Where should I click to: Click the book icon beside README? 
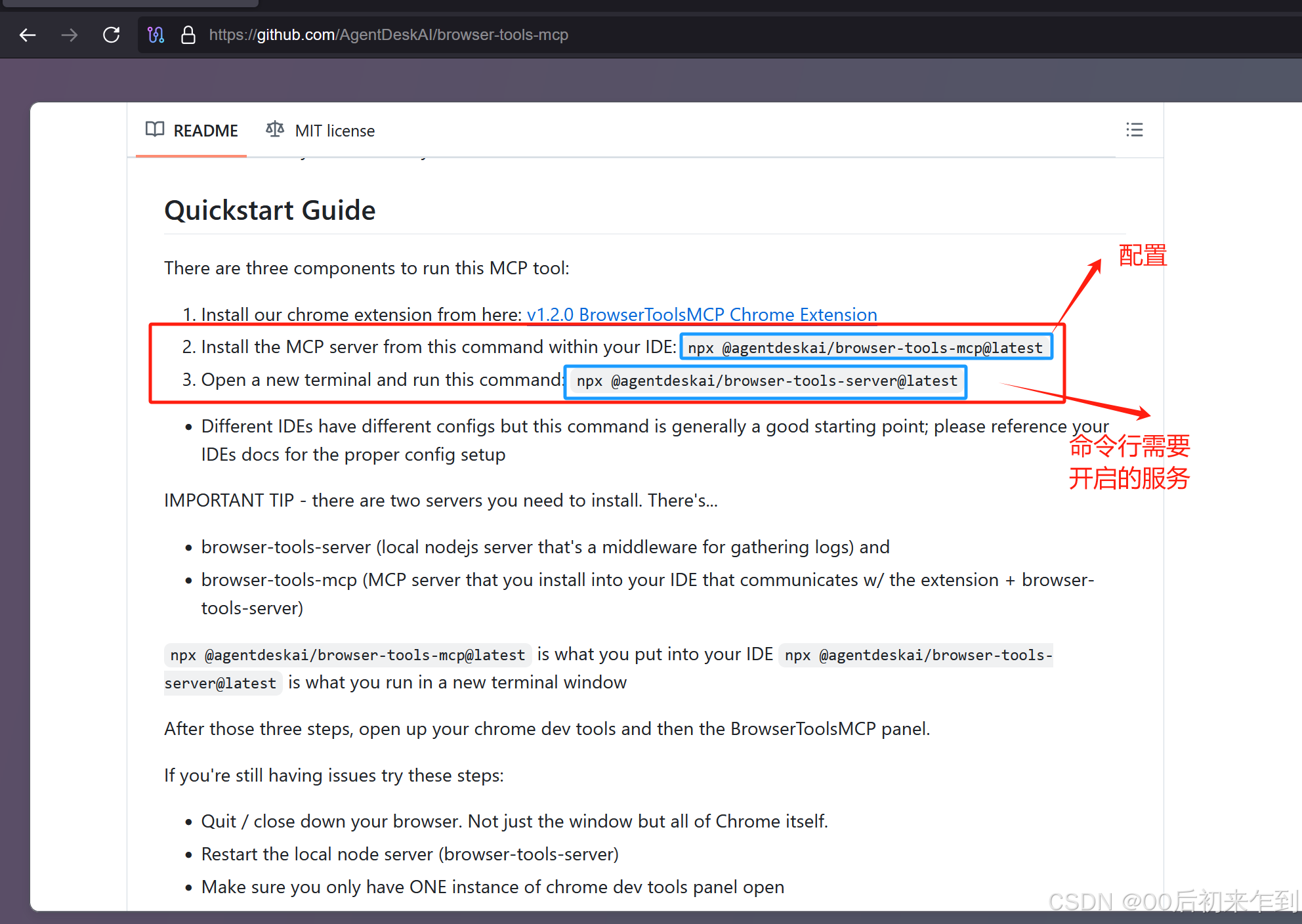pos(155,129)
